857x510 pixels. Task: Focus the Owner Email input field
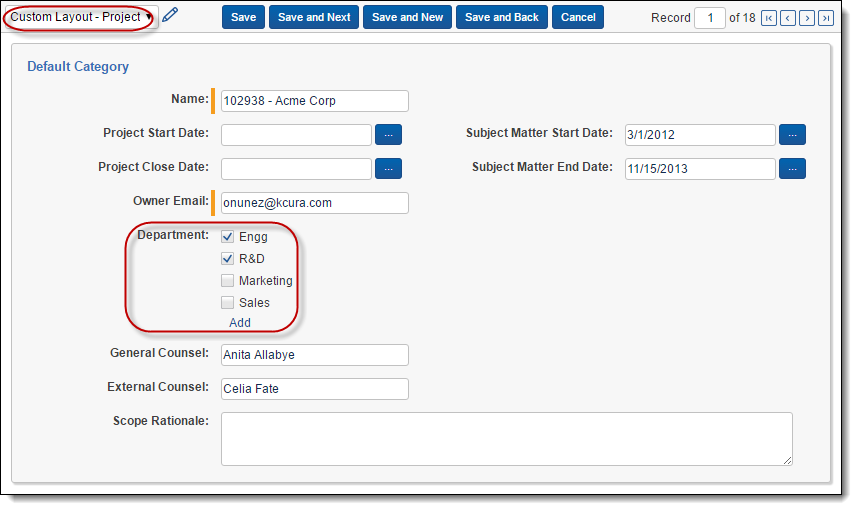(314, 203)
